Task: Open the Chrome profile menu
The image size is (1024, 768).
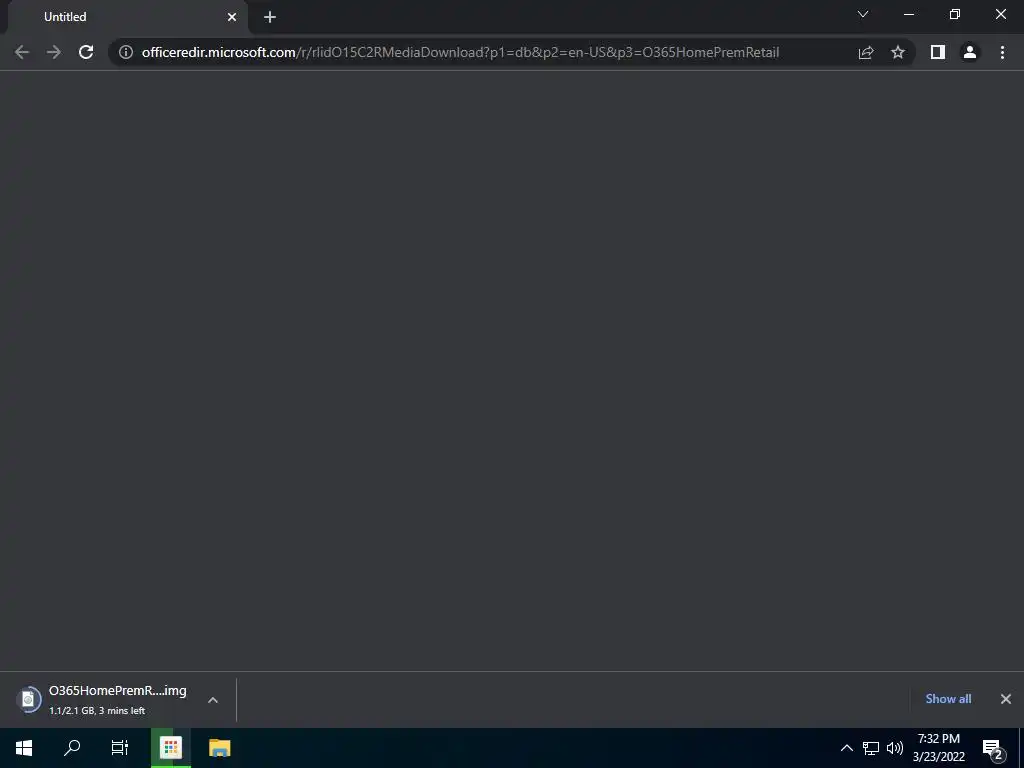Action: click(x=970, y=52)
